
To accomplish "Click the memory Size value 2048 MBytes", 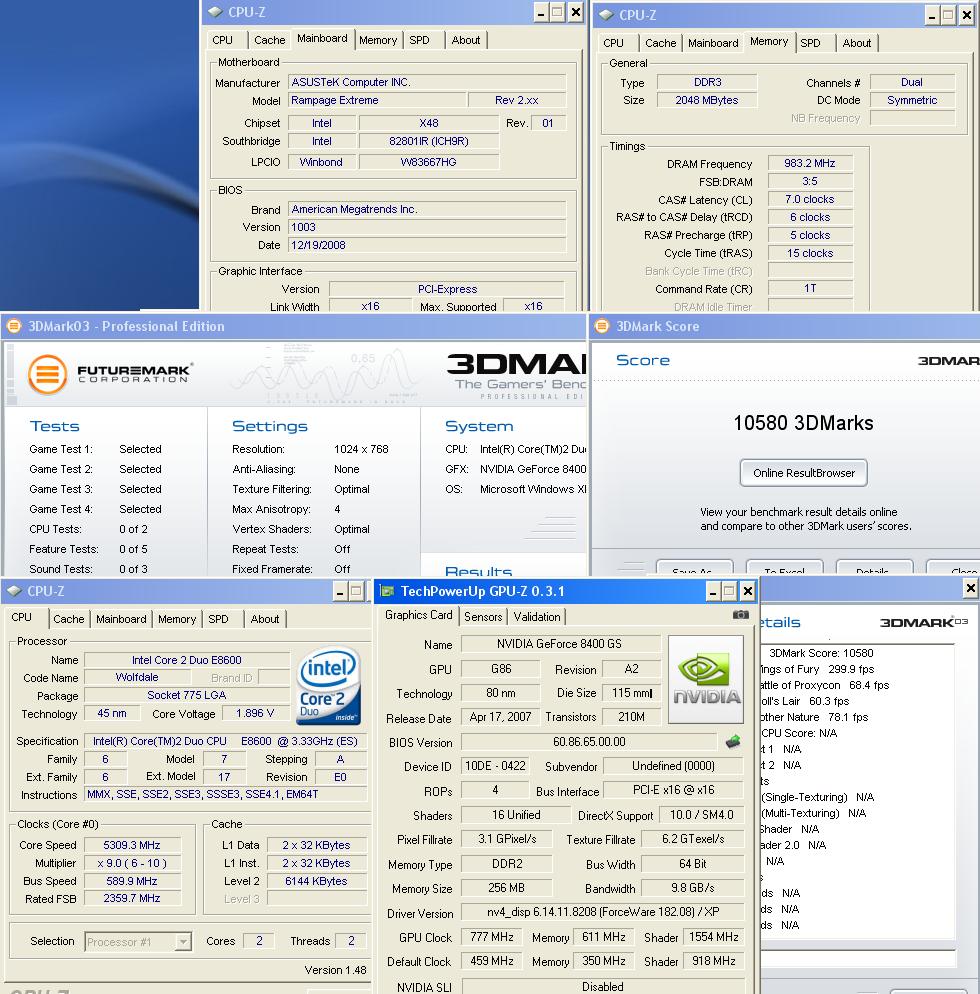I will 707,100.
